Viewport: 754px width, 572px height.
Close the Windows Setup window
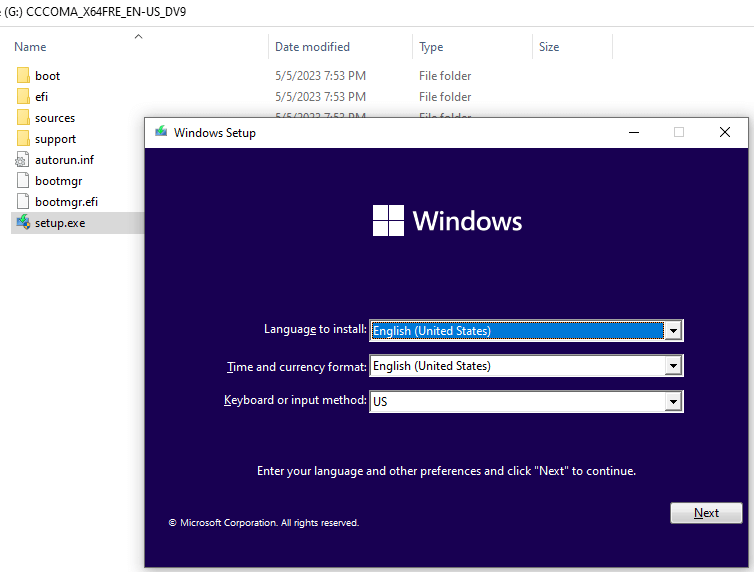(x=725, y=132)
